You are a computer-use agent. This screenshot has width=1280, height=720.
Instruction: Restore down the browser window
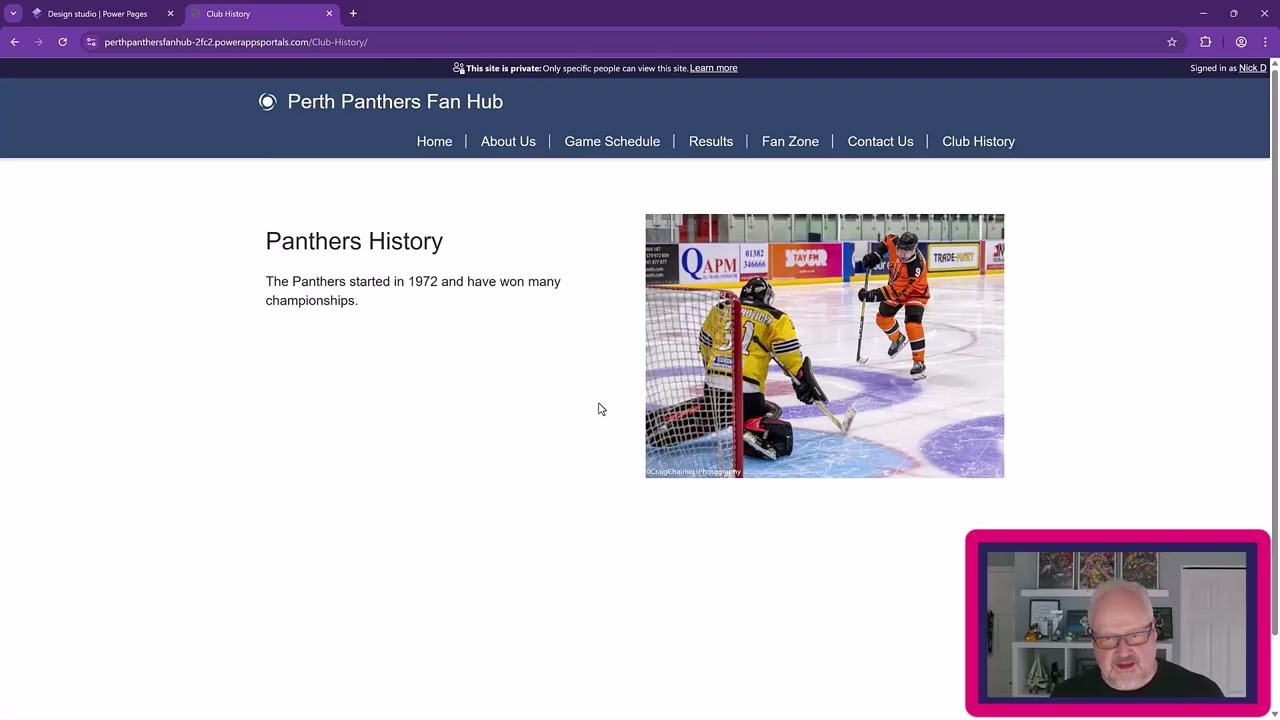tap(1234, 14)
